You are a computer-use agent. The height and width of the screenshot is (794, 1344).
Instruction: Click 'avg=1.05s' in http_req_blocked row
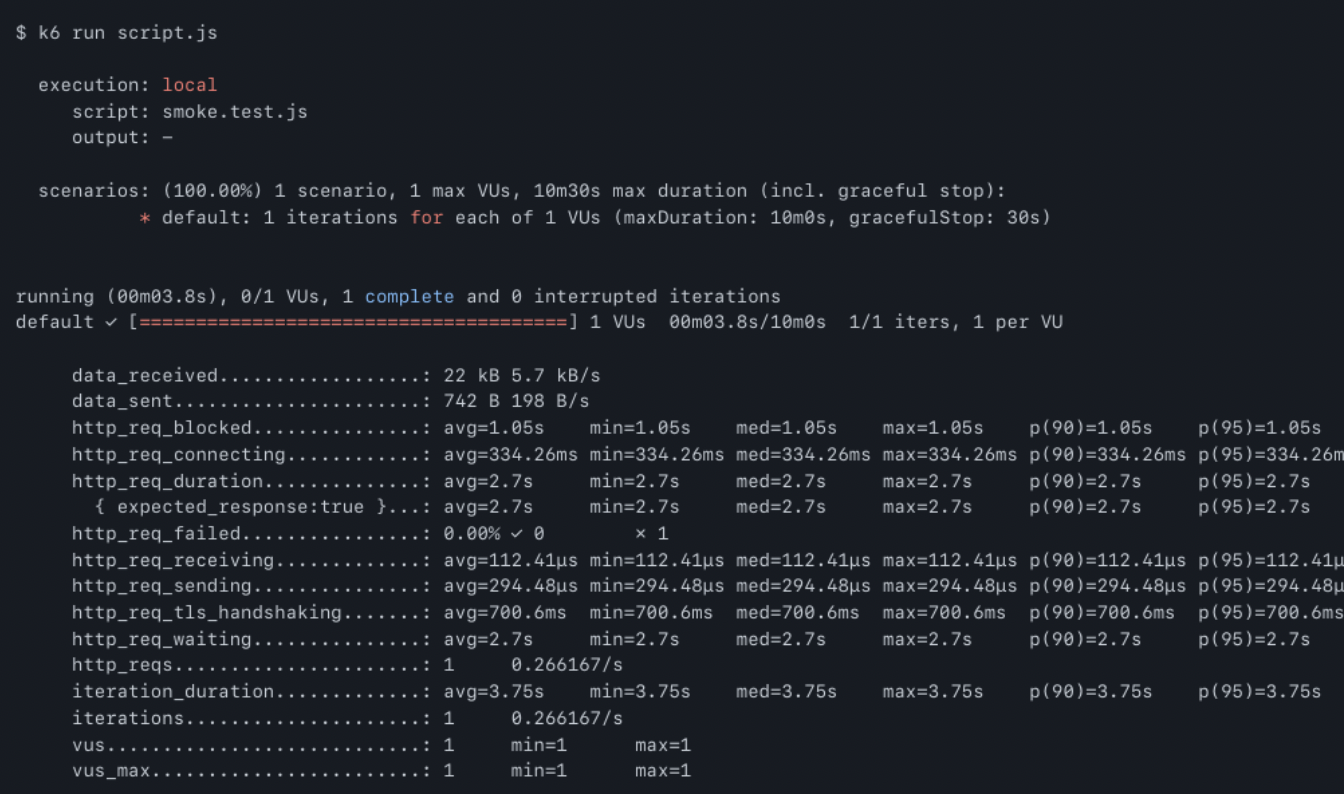tap(494, 428)
